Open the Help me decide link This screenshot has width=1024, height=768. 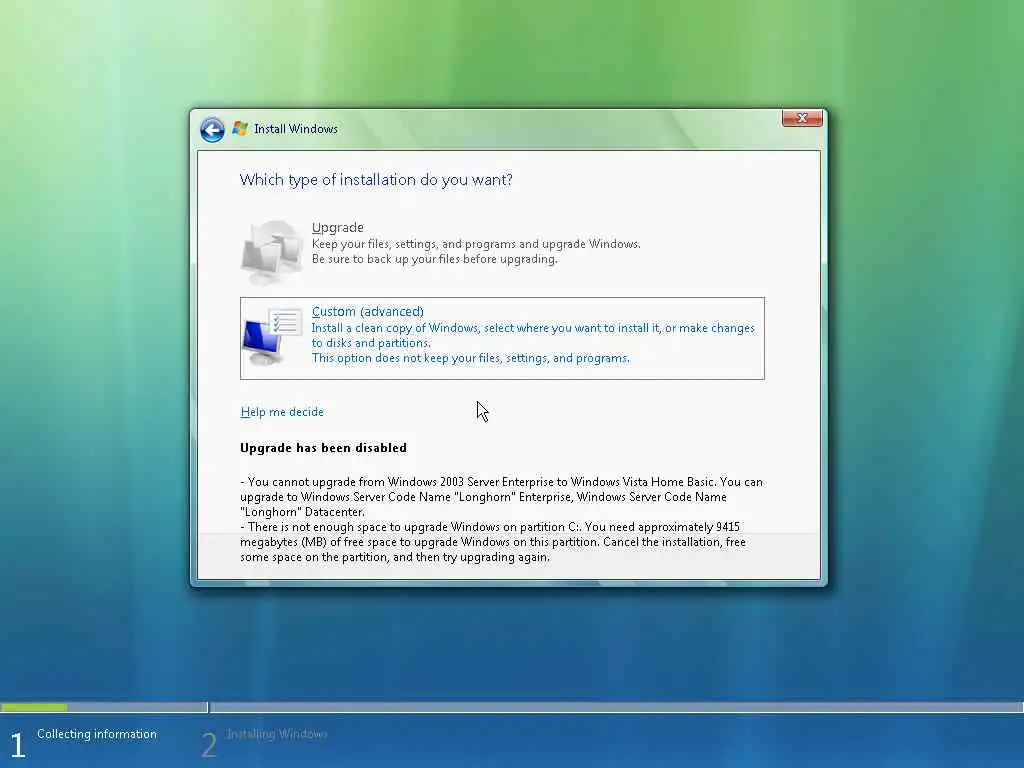pos(282,412)
